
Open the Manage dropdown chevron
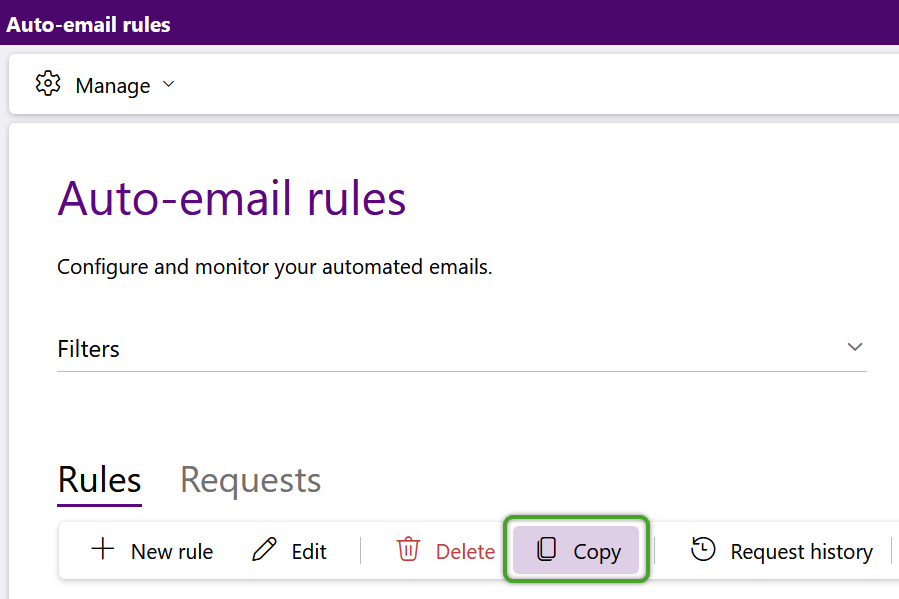point(169,84)
